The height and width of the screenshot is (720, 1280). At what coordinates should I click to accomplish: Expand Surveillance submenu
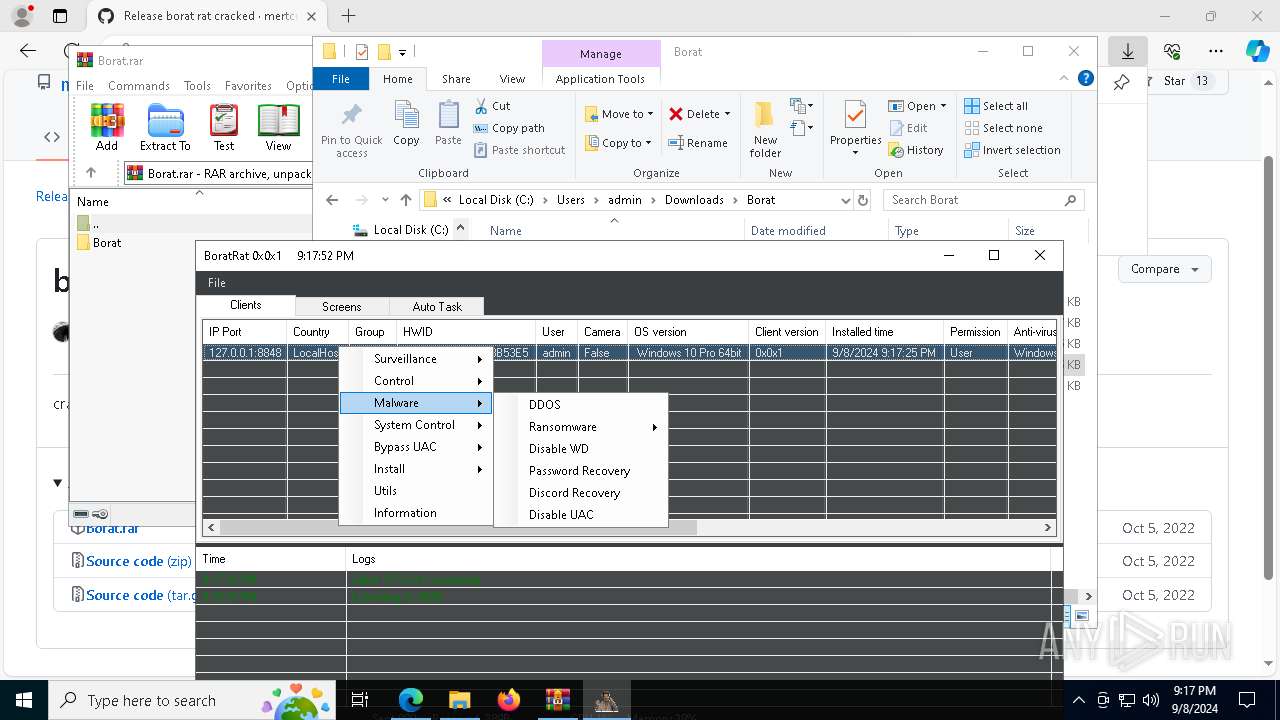coord(416,359)
